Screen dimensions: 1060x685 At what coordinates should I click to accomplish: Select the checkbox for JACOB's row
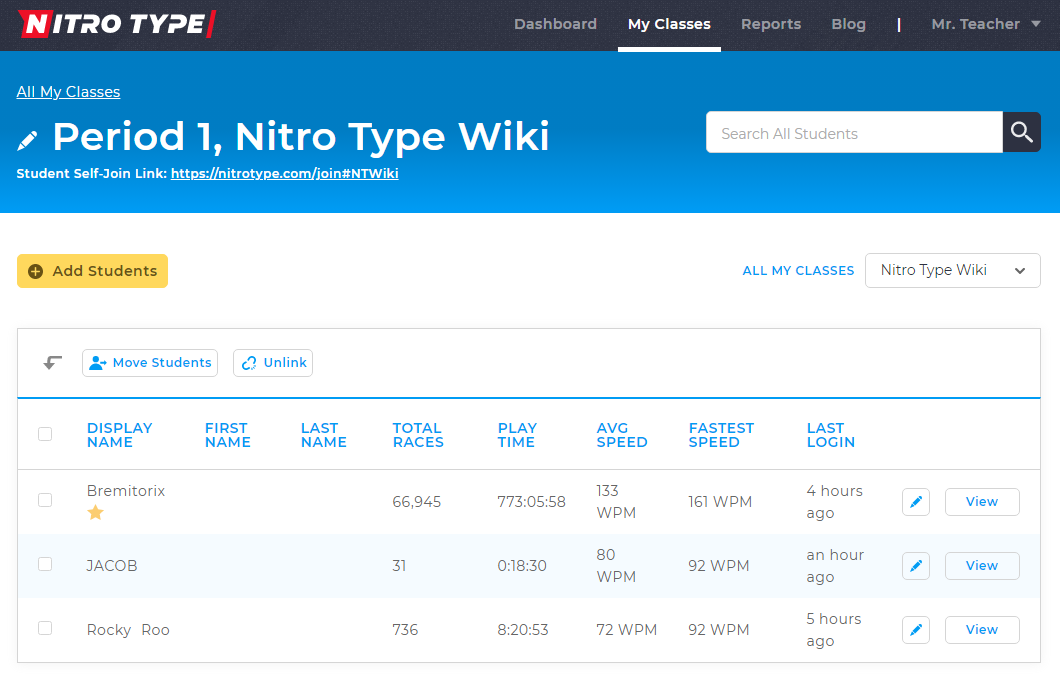45,564
